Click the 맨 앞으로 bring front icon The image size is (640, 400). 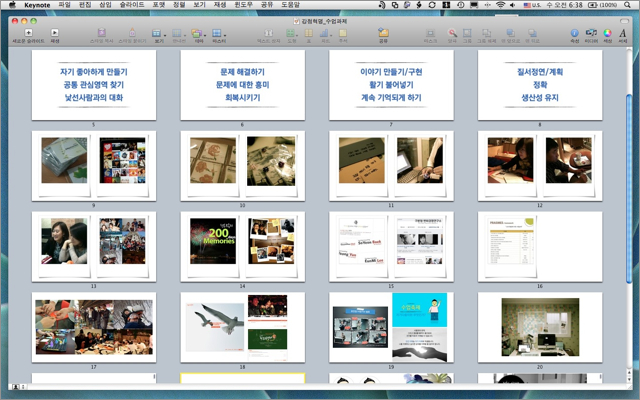click(510, 36)
